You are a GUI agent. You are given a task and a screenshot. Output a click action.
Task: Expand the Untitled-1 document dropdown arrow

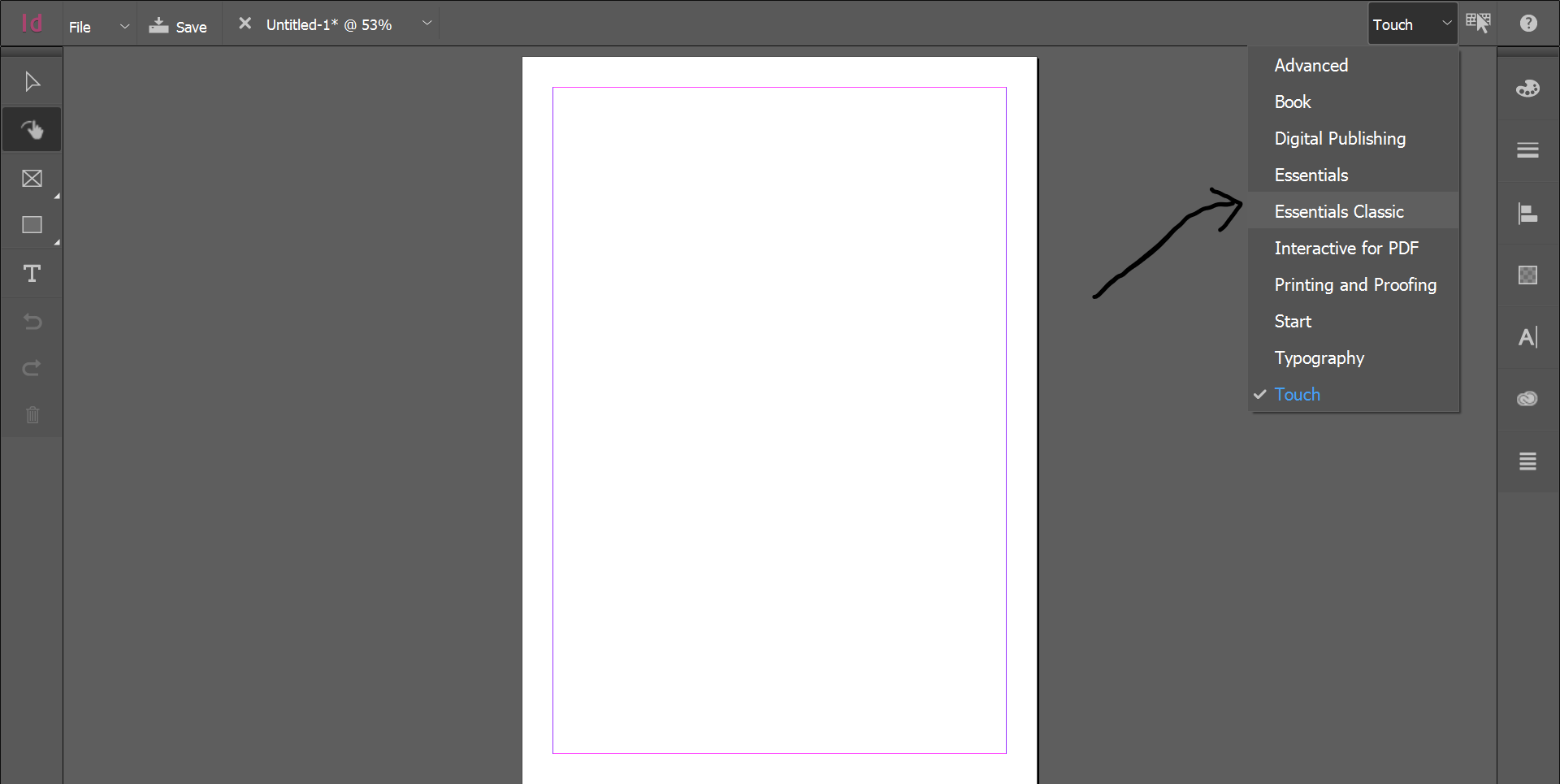pyautogui.click(x=427, y=24)
